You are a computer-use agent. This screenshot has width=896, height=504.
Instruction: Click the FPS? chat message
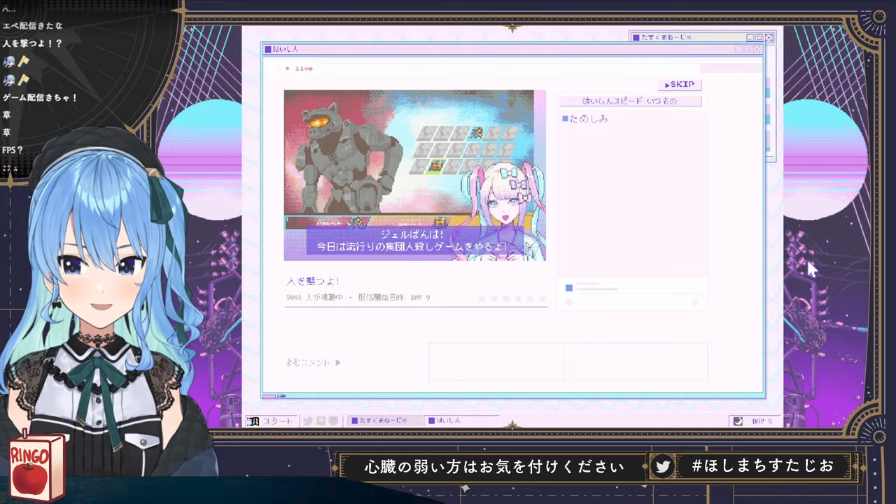pos(12,150)
